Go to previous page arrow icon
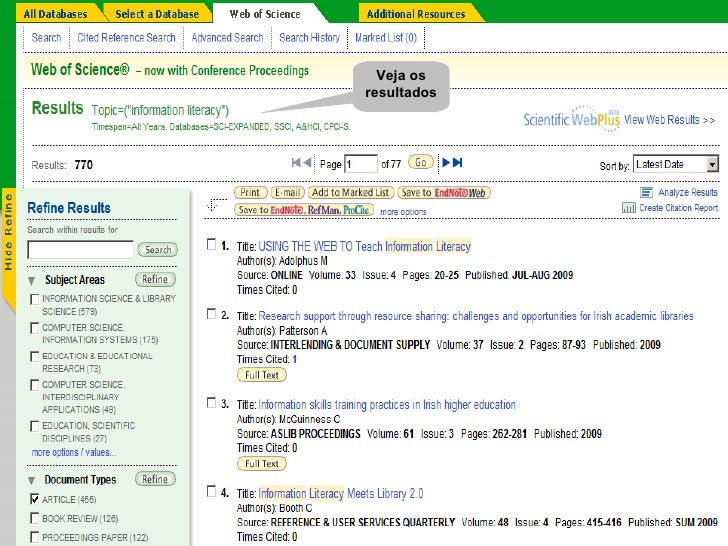The width and height of the screenshot is (728, 546). (x=307, y=162)
